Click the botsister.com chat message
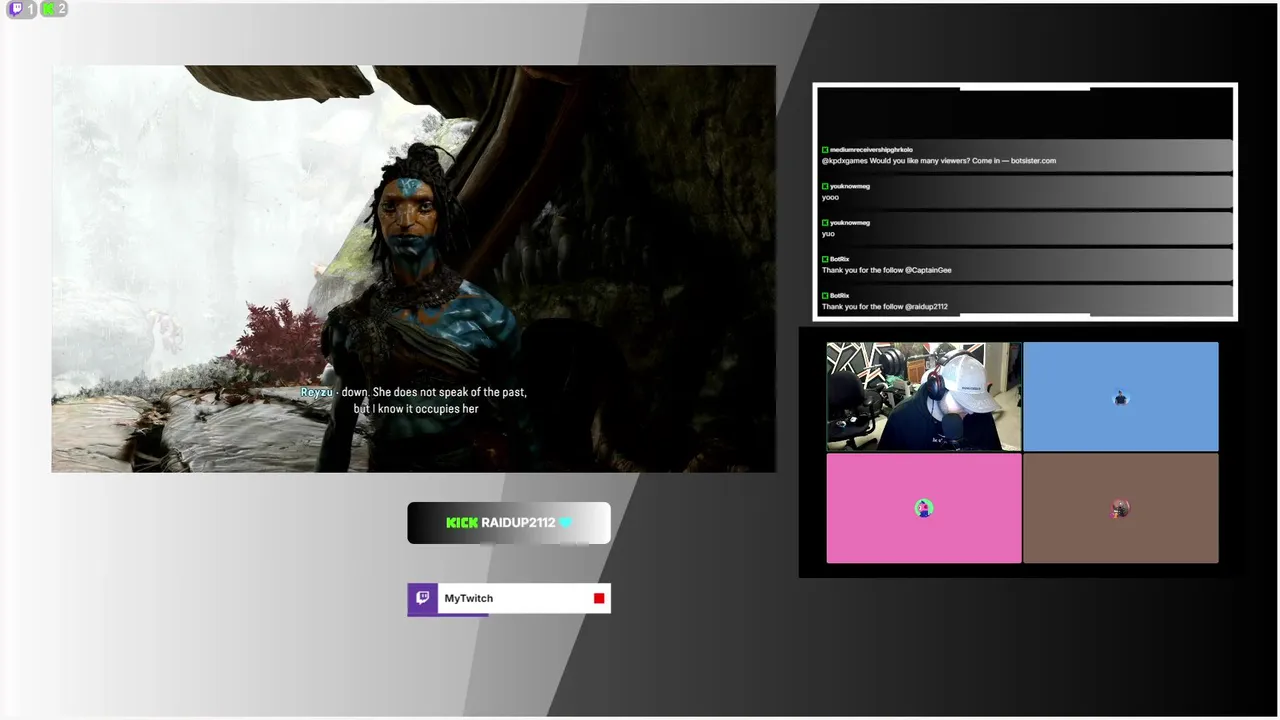The image size is (1280, 720). 939,161
